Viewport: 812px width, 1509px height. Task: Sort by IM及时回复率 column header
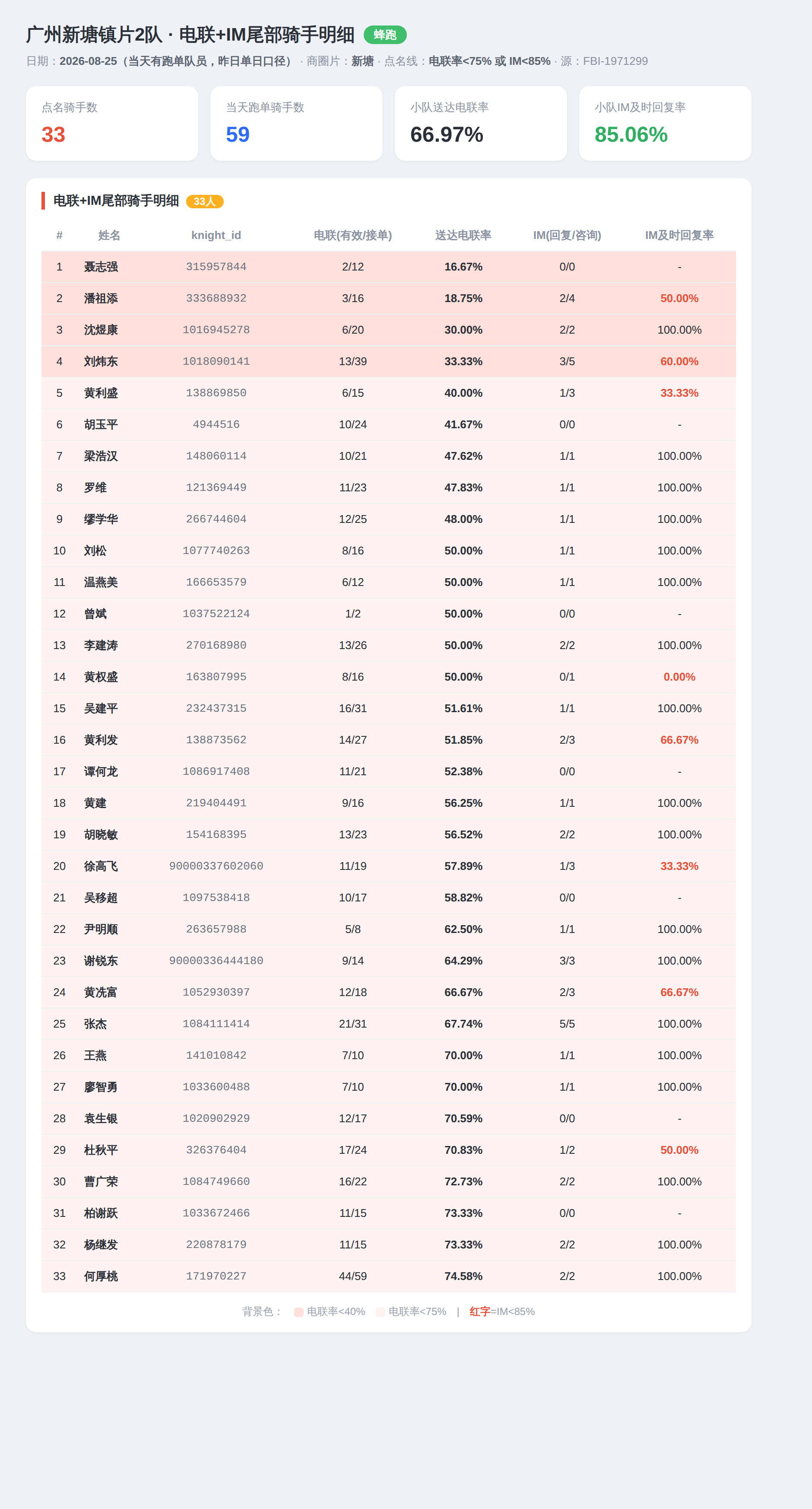pos(679,235)
